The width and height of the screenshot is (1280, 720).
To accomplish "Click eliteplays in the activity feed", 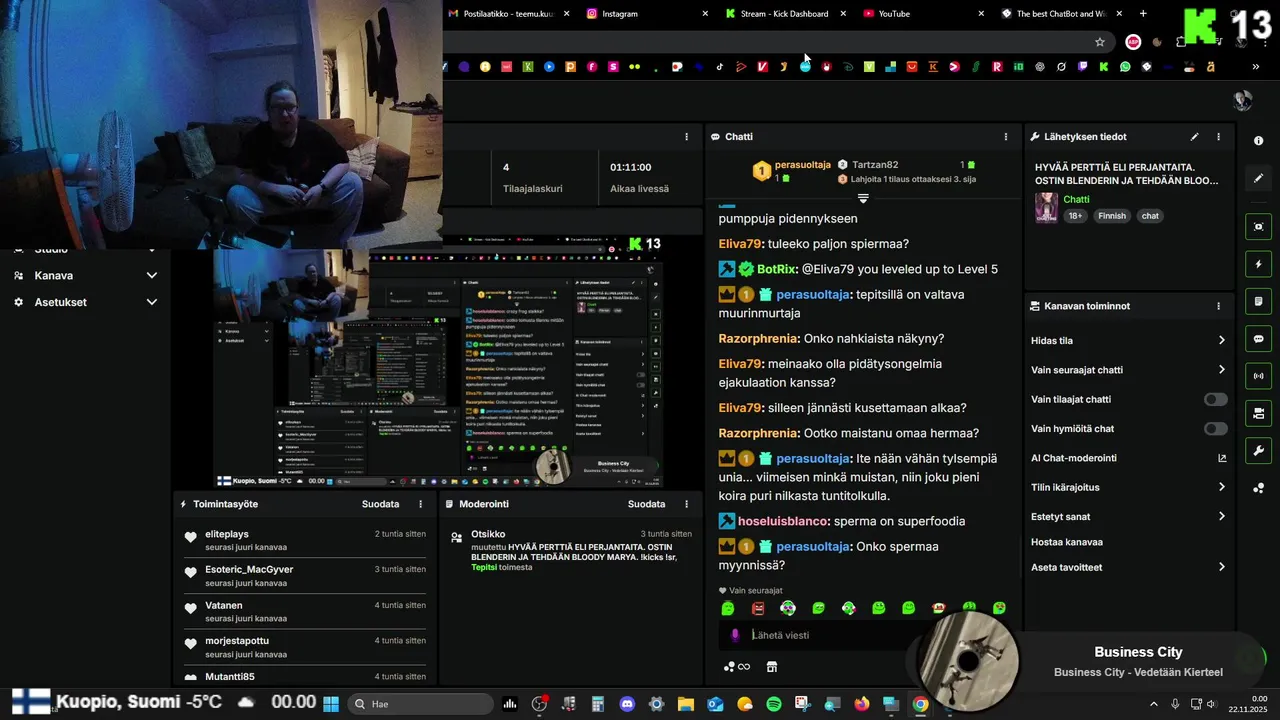I will [x=226, y=534].
